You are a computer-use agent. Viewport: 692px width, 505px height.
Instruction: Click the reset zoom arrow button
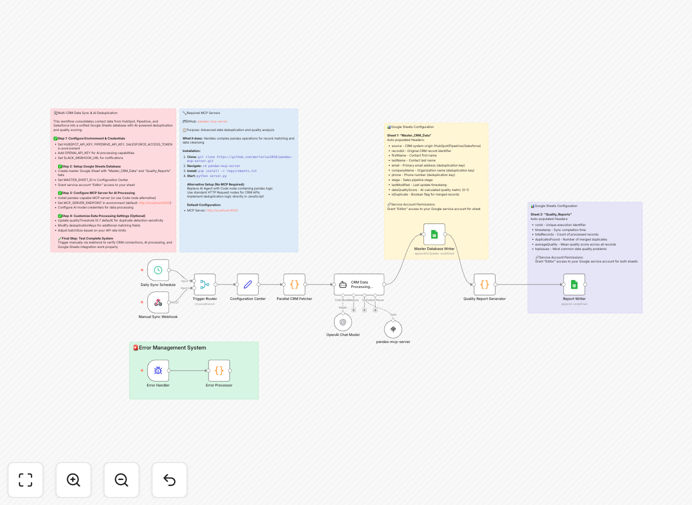169,480
